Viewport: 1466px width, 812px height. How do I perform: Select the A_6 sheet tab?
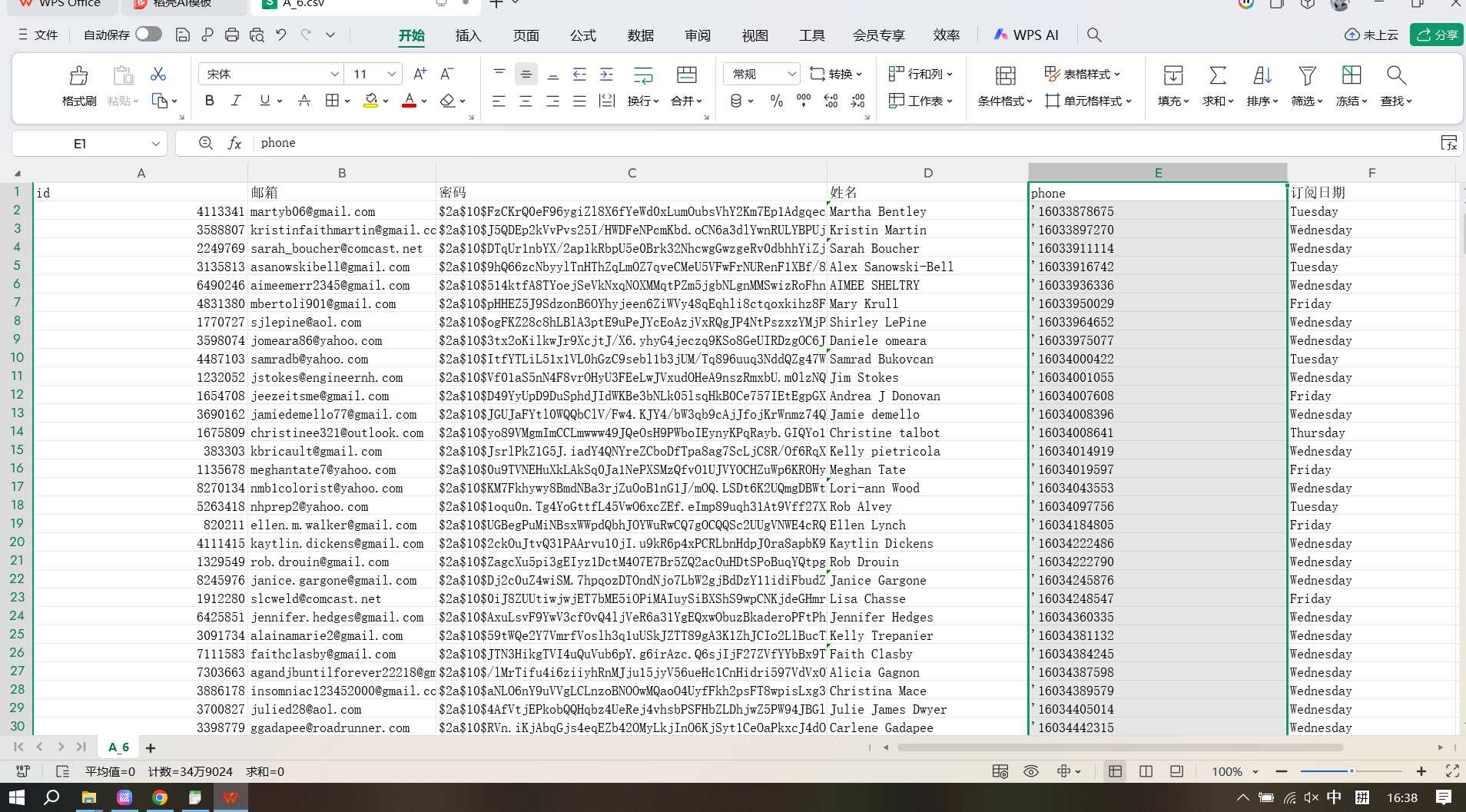click(118, 747)
